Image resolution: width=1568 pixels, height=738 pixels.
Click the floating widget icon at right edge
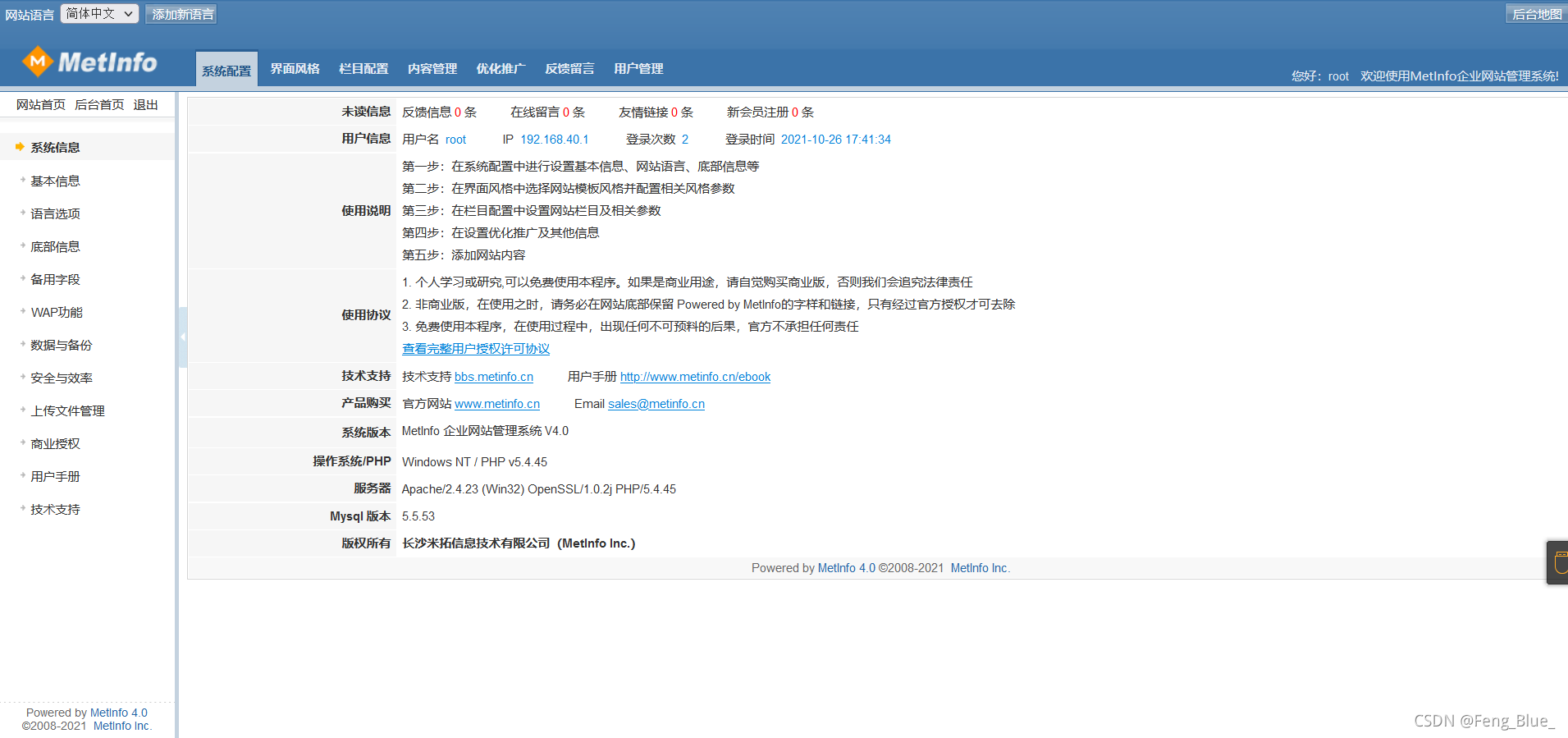pyautogui.click(x=1558, y=562)
